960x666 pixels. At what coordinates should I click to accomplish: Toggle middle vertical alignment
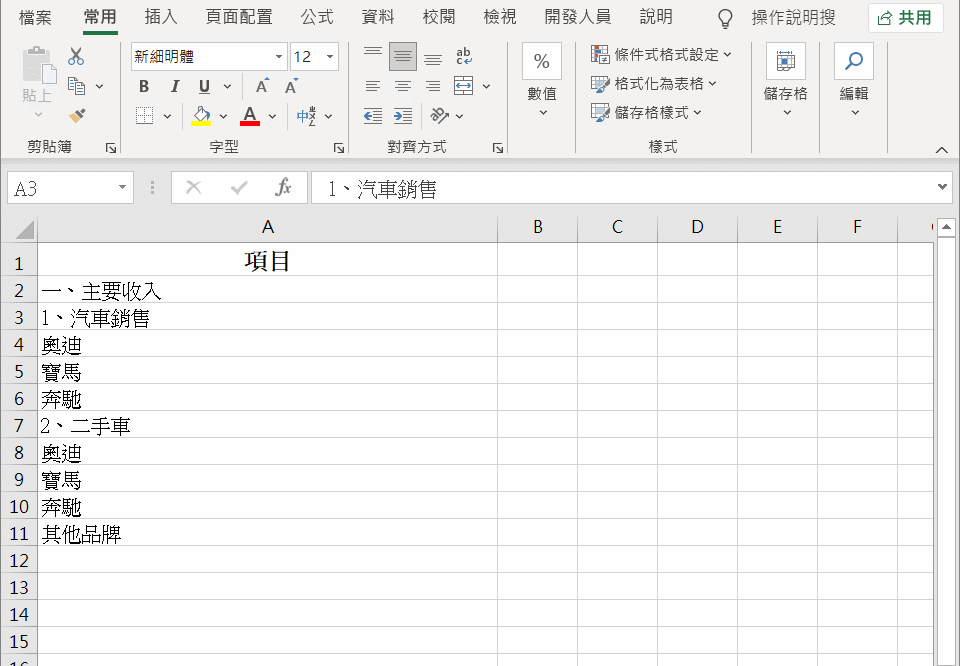pyautogui.click(x=403, y=56)
